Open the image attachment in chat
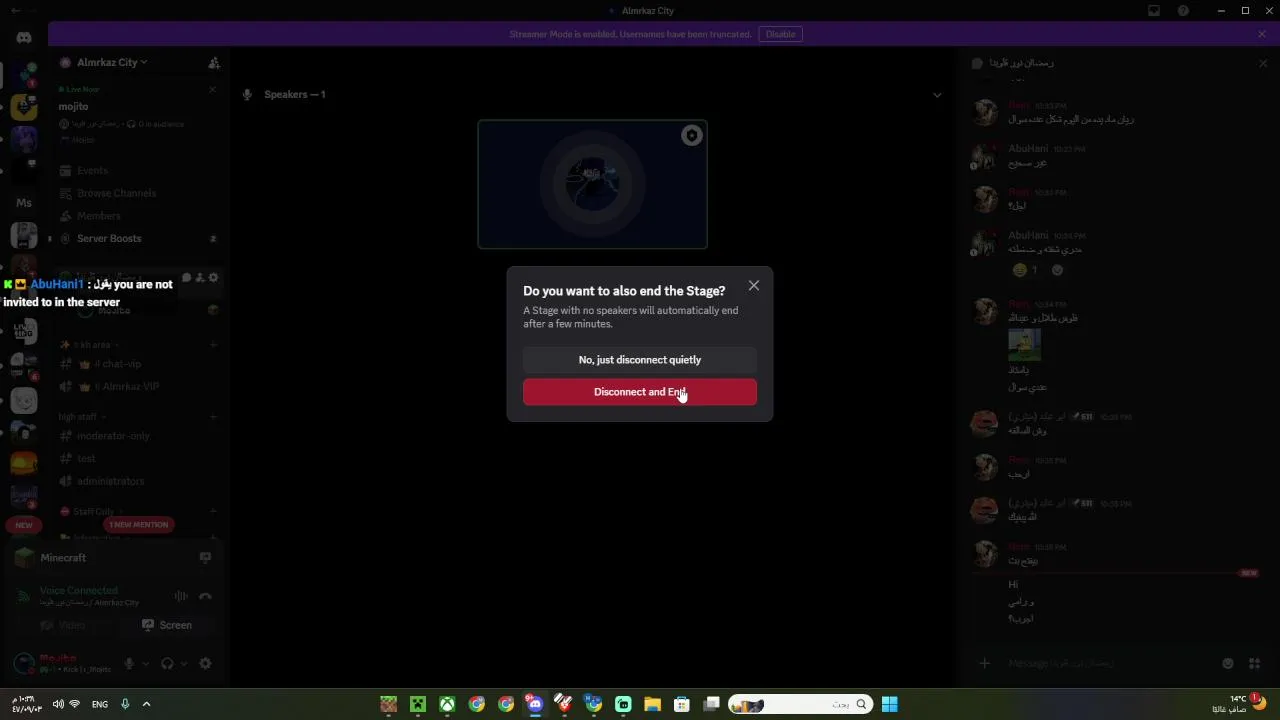 tap(1024, 345)
